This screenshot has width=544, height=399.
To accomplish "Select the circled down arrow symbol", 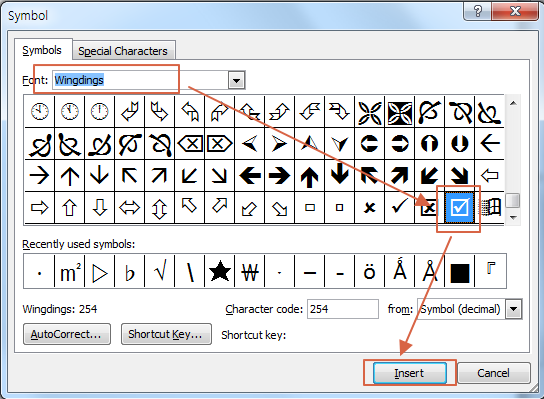I will 459,143.
